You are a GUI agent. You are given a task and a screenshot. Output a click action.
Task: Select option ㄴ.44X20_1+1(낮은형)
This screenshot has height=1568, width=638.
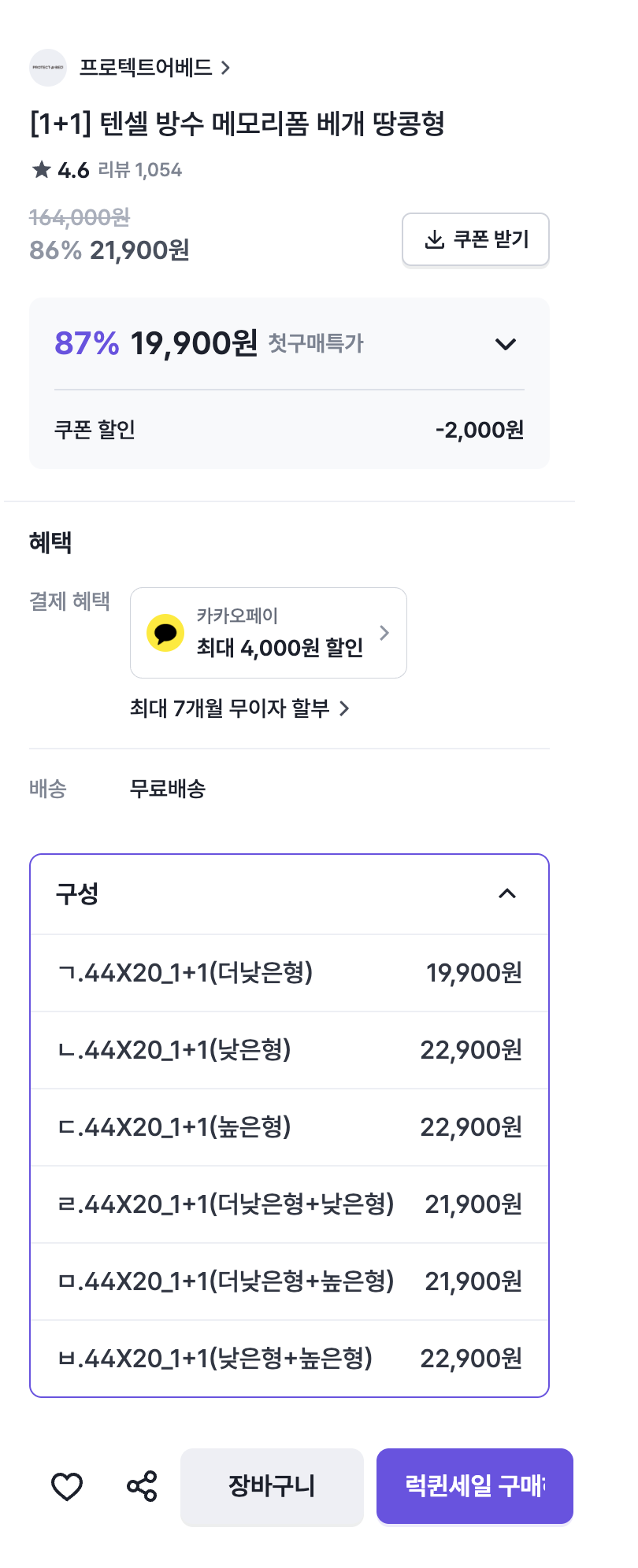pos(289,1050)
